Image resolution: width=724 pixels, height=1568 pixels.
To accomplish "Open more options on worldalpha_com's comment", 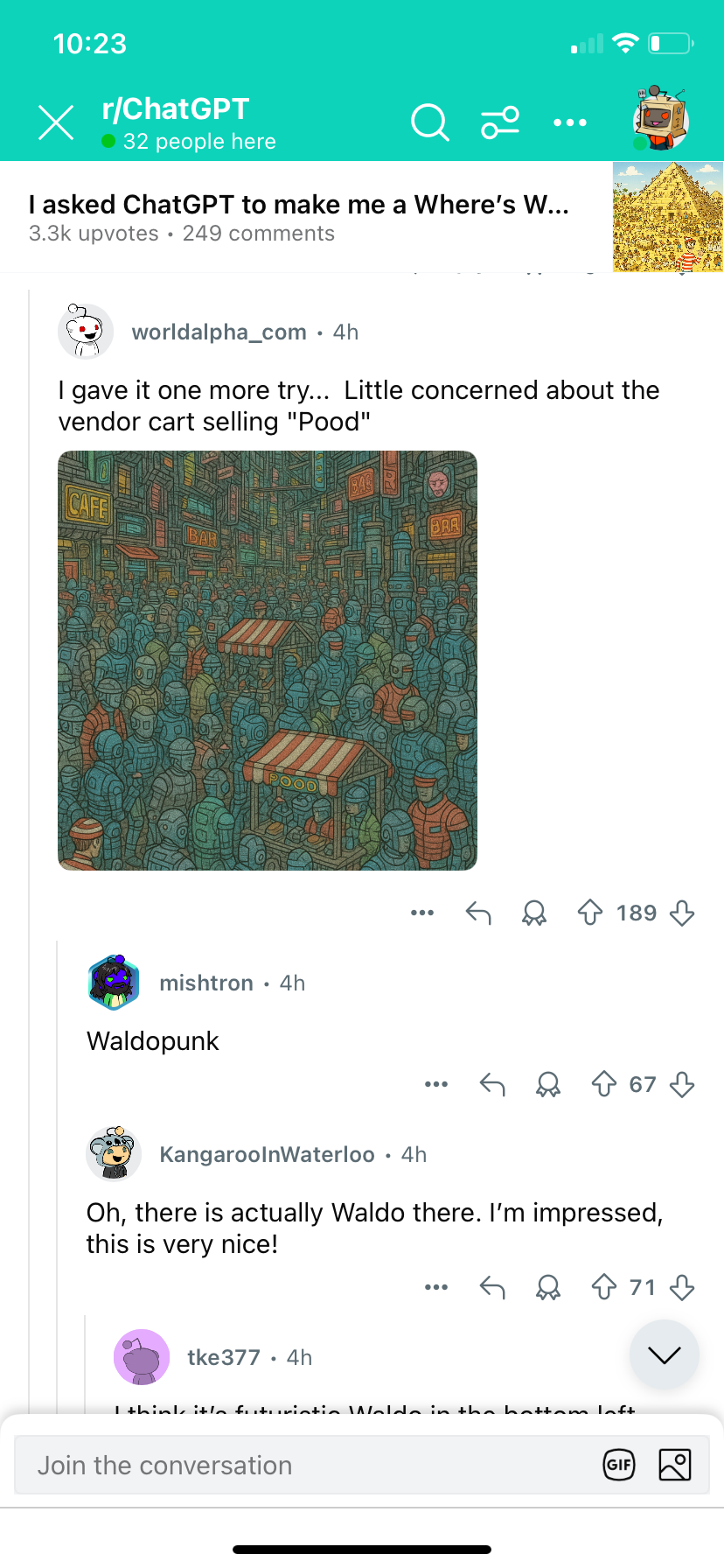I will (x=422, y=913).
